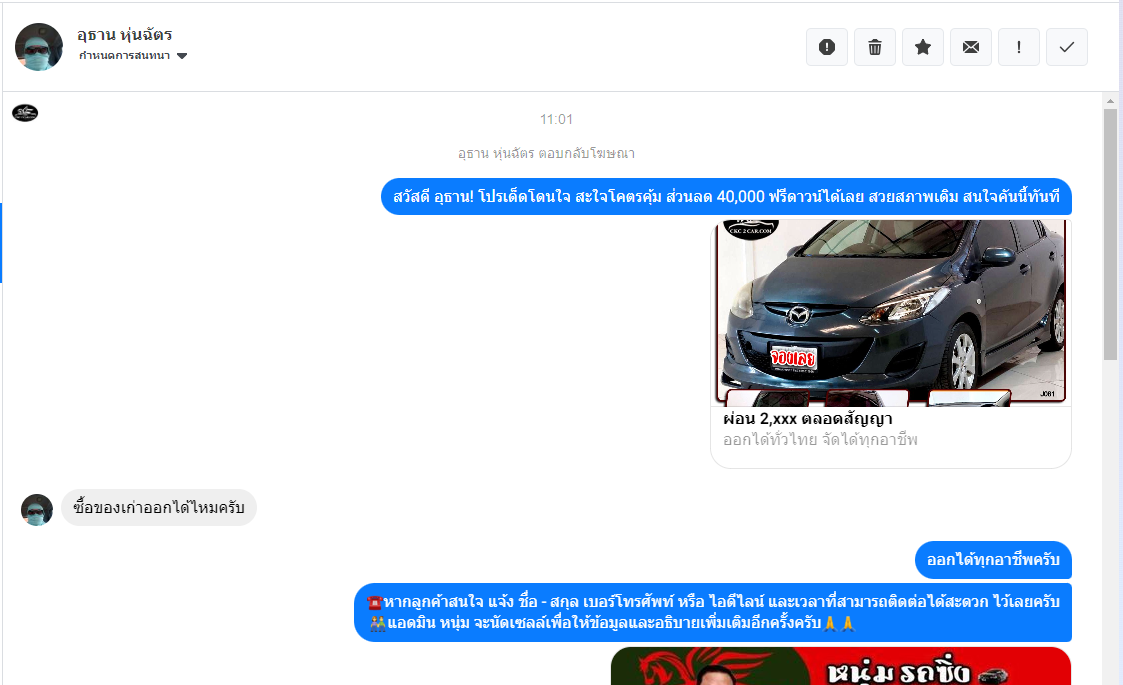Select reply bubble ออกได้ทุกอาชีพครับ
This screenshot has height=685, width=1123.
pos(992,560)
